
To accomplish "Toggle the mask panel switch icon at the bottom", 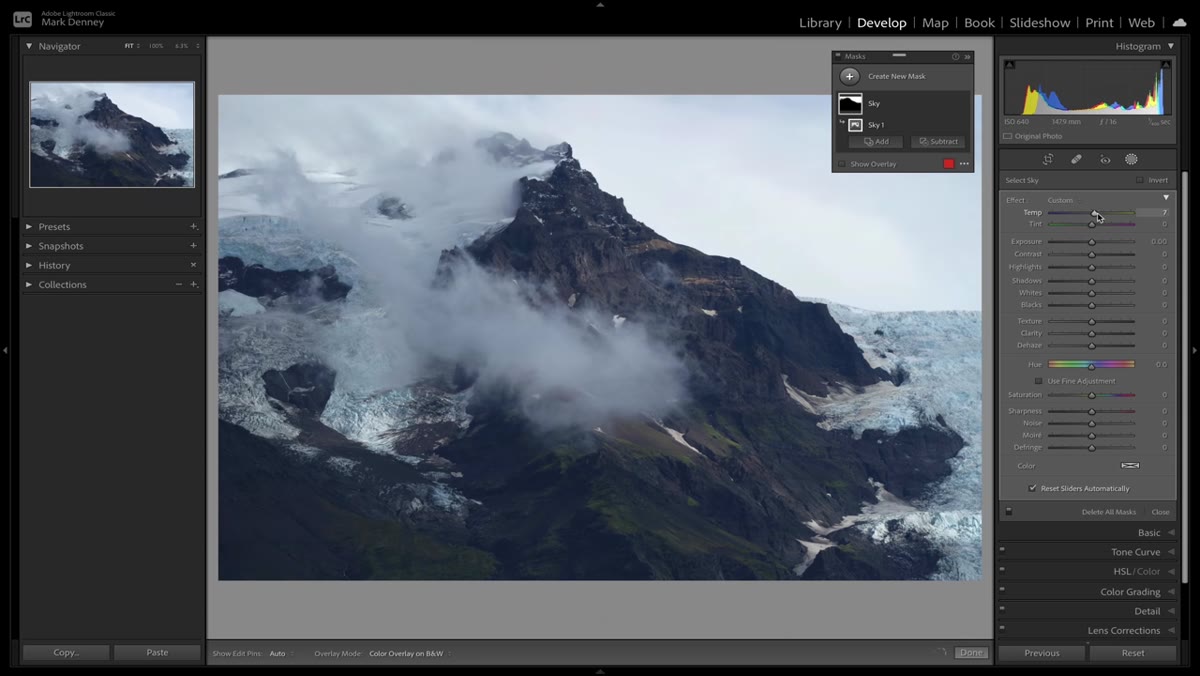I will 1009,512.
